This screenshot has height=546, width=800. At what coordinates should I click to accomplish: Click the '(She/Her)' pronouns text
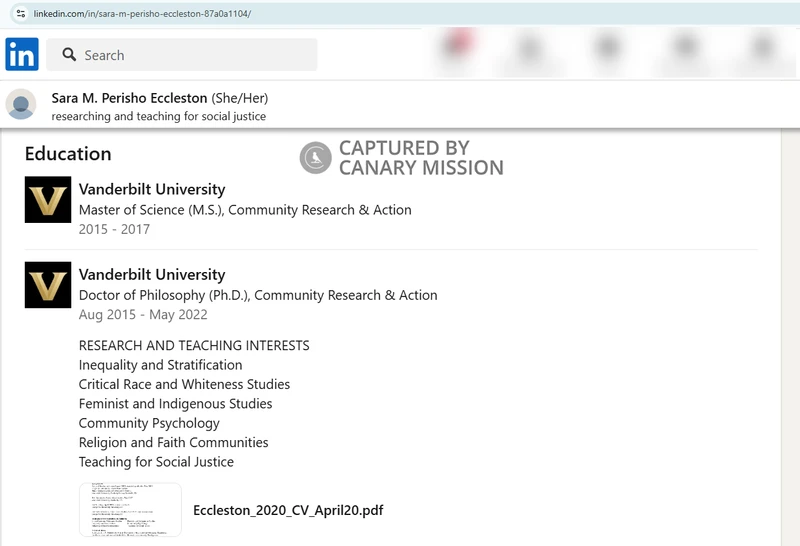(240, 98)
